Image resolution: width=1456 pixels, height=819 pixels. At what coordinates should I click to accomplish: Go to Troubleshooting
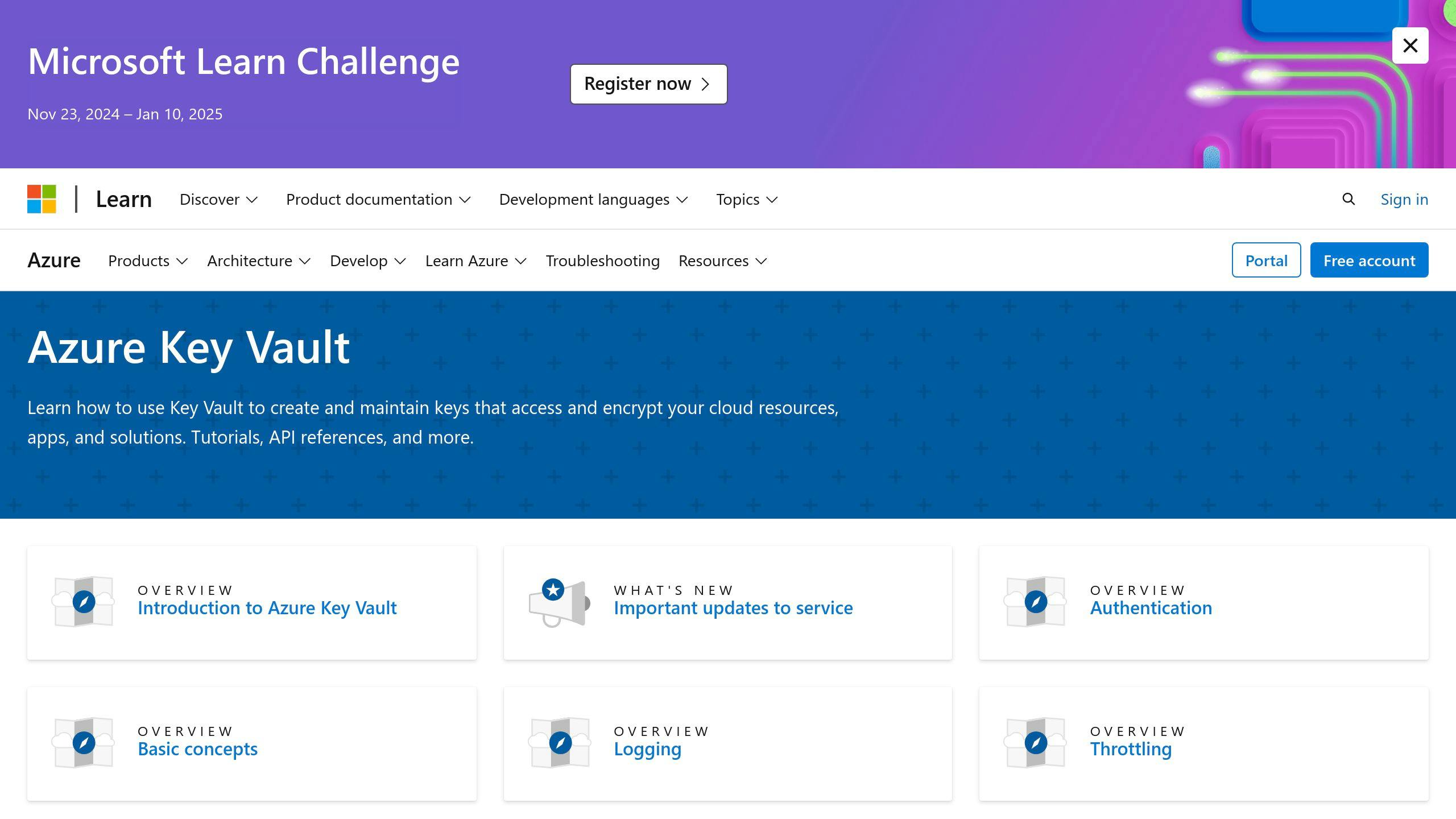[602, 260]
